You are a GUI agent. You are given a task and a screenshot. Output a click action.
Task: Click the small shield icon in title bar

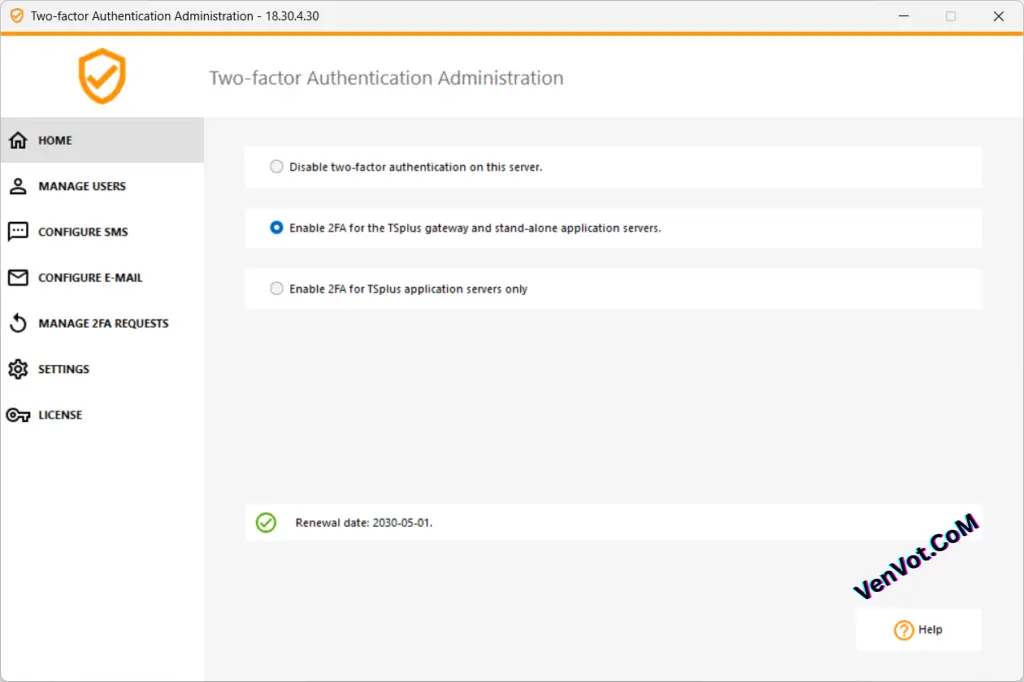(17, 16)
